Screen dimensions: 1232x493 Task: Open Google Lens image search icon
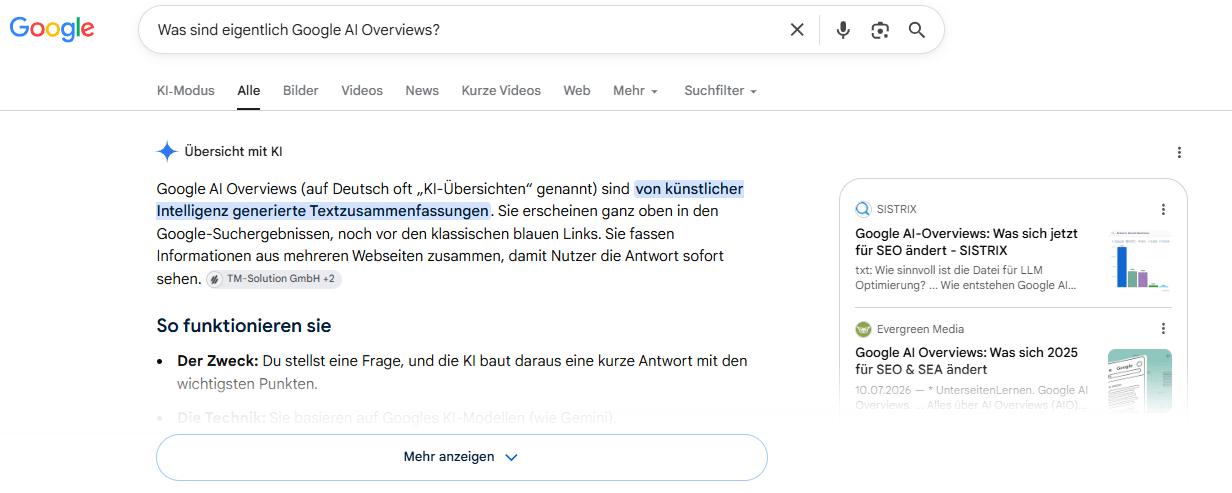coord(880,30)
